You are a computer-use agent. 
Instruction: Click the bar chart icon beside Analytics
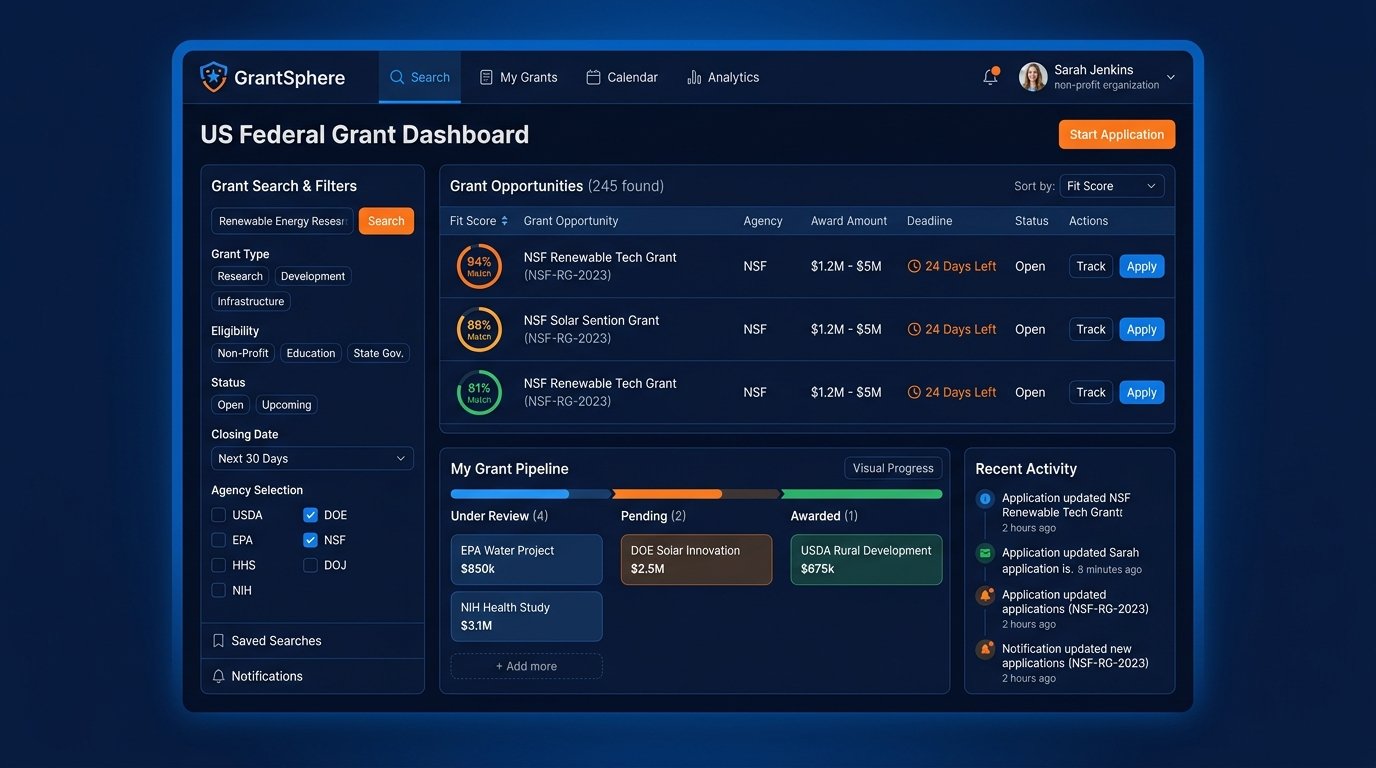point(694,77)
